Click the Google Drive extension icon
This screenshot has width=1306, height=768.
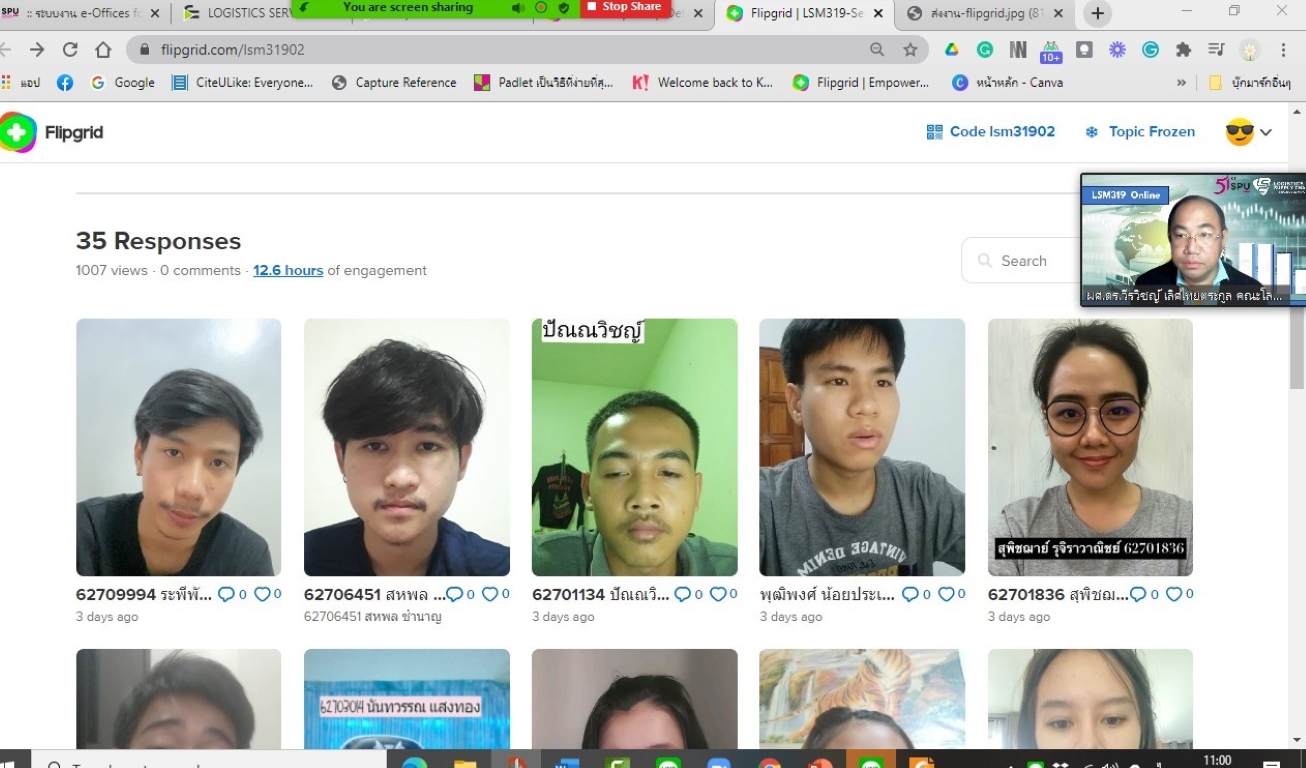952,50
